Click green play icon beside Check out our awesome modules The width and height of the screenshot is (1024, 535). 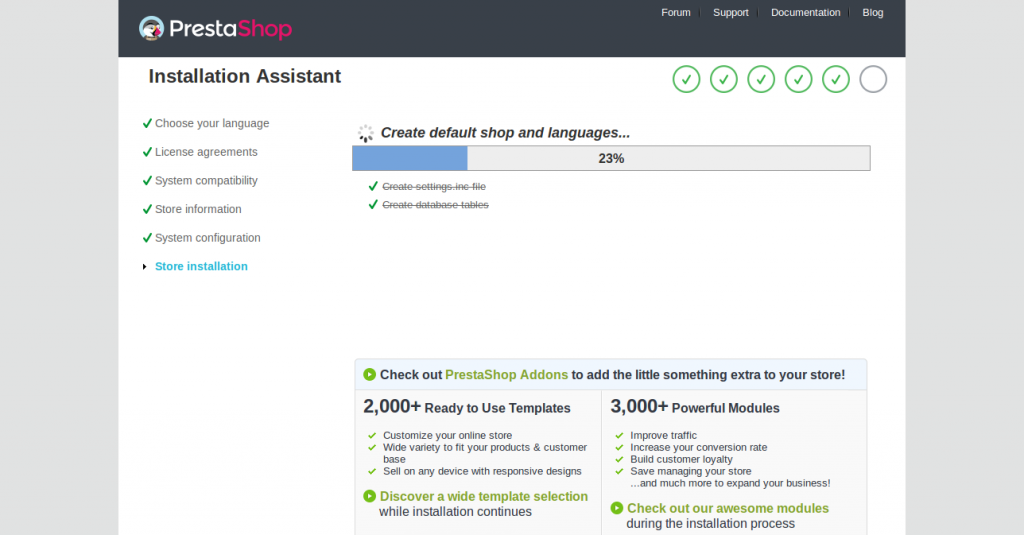tap(616, 508)
